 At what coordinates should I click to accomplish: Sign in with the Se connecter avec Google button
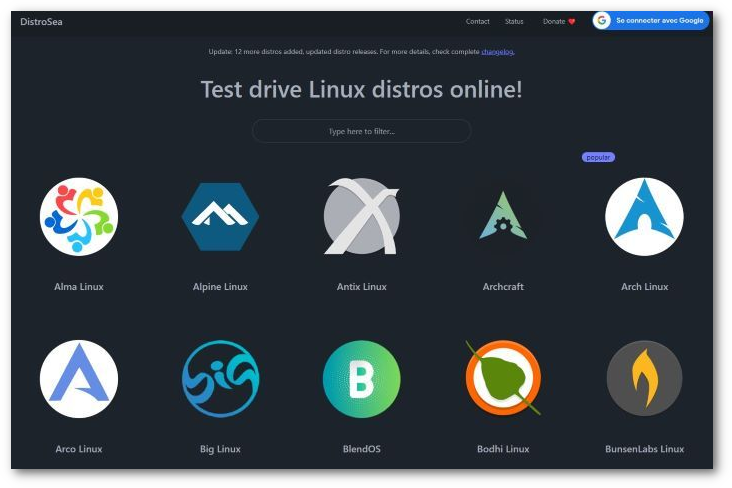click(651, 21)
